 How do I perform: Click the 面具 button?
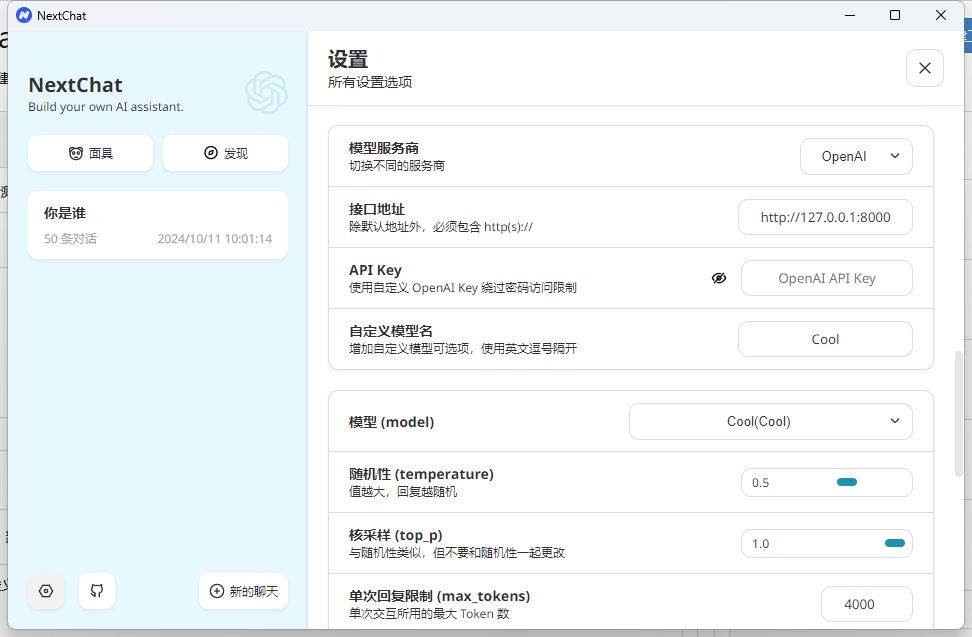[90, 153]
